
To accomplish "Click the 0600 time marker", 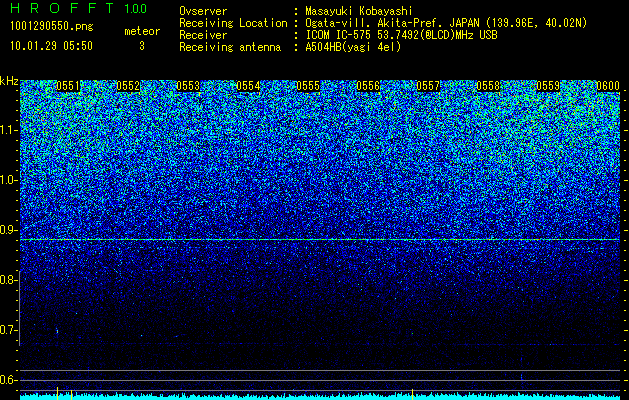I will coord(608,86).
